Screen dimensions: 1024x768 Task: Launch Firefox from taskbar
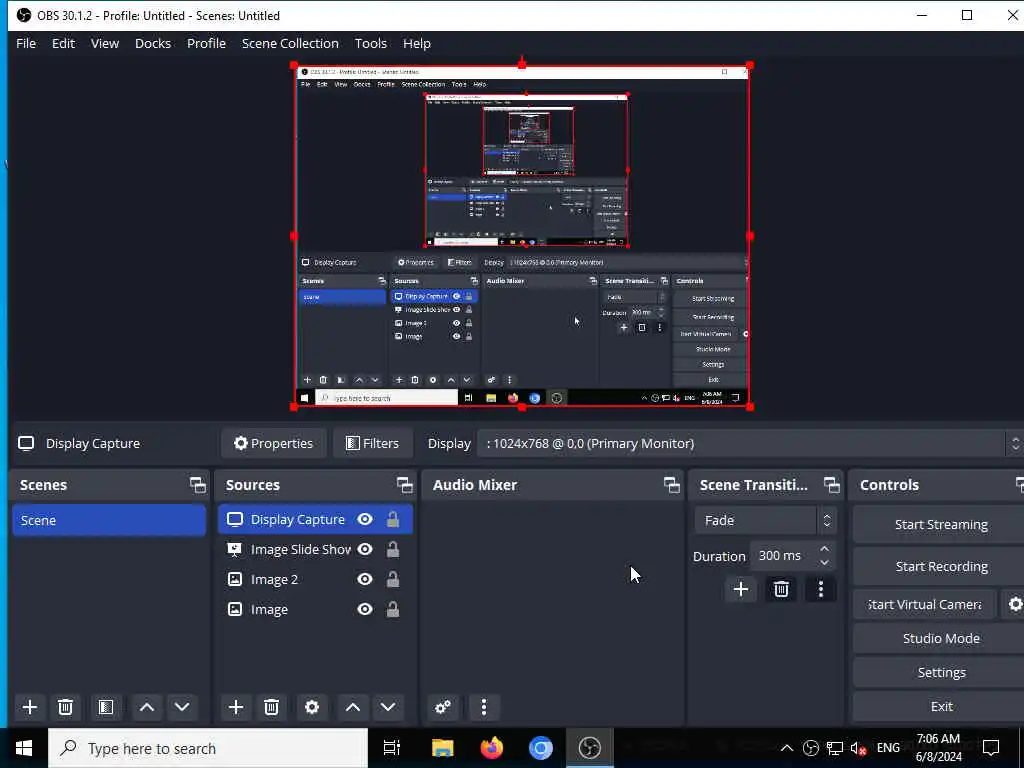coord(492,748)
